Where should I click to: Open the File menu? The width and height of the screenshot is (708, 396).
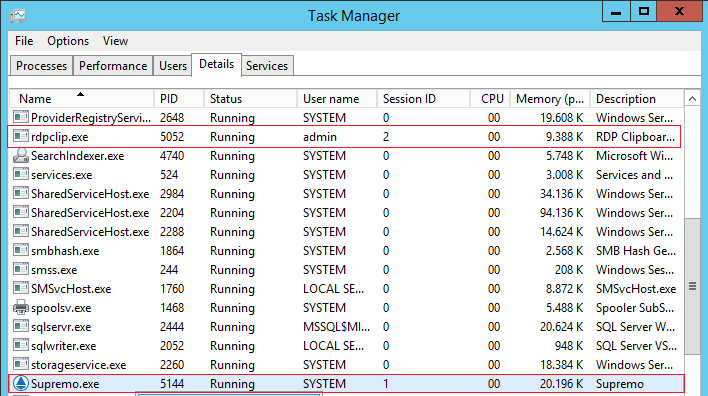tap(24, 41)
